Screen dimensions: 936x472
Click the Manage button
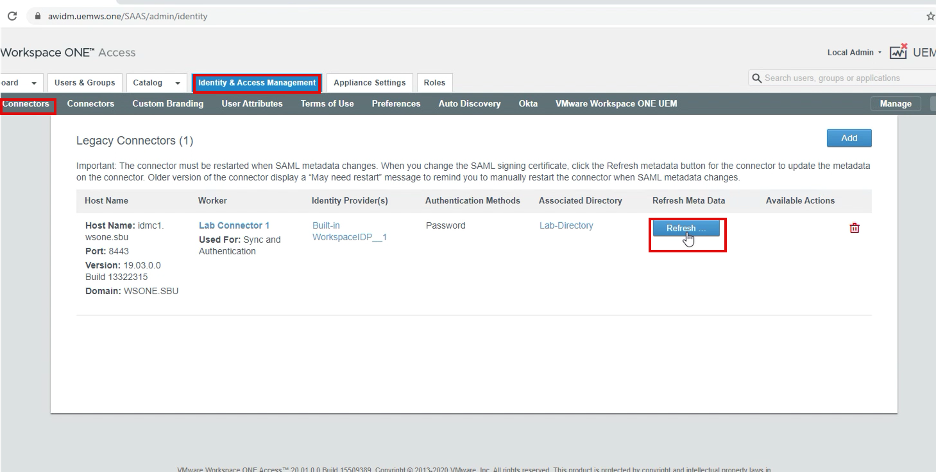pos(895,104)
